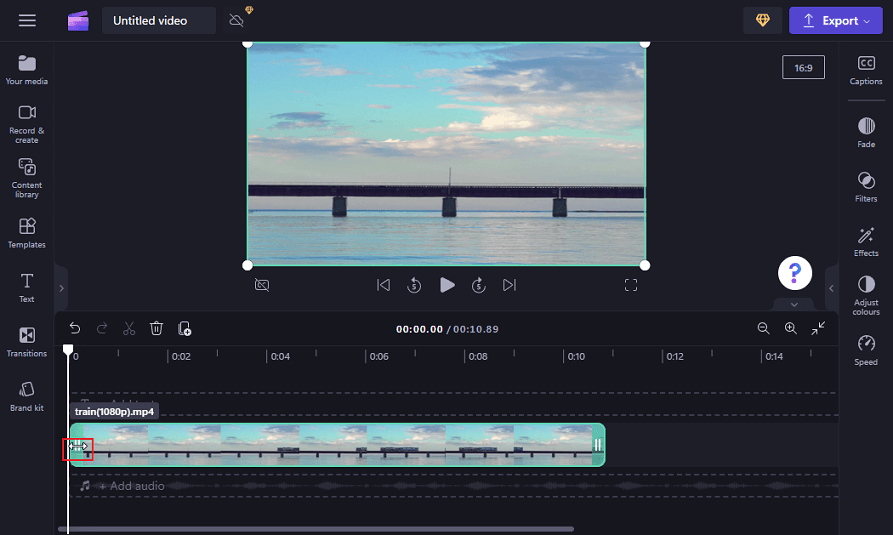This screenshot has height=535, width=893.
Task: Select the playhead marker at start
Action: [68, 349]
